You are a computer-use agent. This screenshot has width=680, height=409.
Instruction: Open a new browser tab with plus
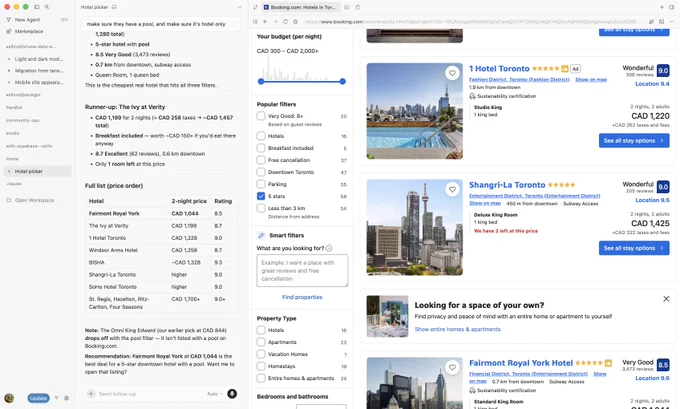pyautogui.click(x=662, y=7)
